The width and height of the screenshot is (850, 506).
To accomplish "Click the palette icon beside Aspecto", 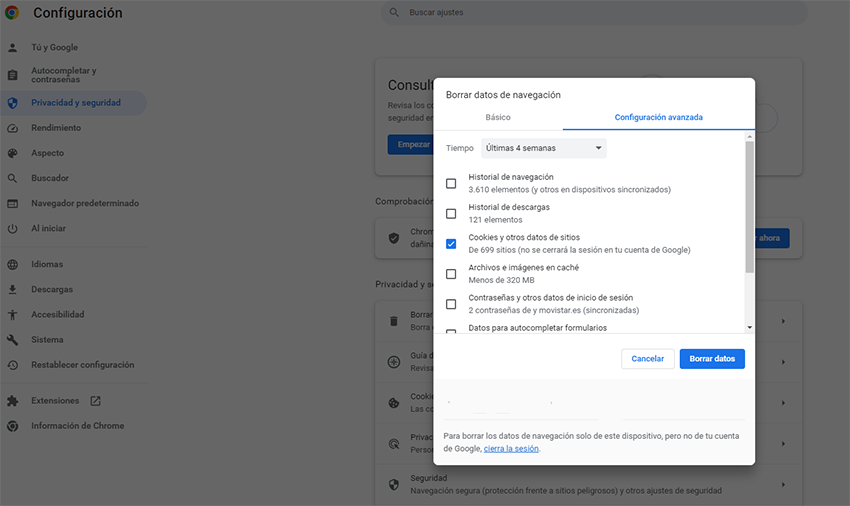I will (12, 153).
